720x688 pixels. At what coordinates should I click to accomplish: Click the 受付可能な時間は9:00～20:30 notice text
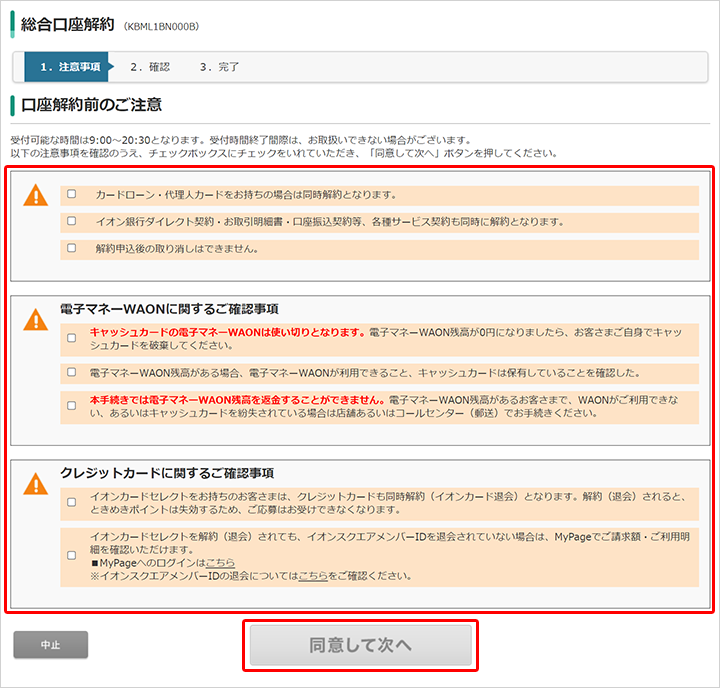point(241,140)
